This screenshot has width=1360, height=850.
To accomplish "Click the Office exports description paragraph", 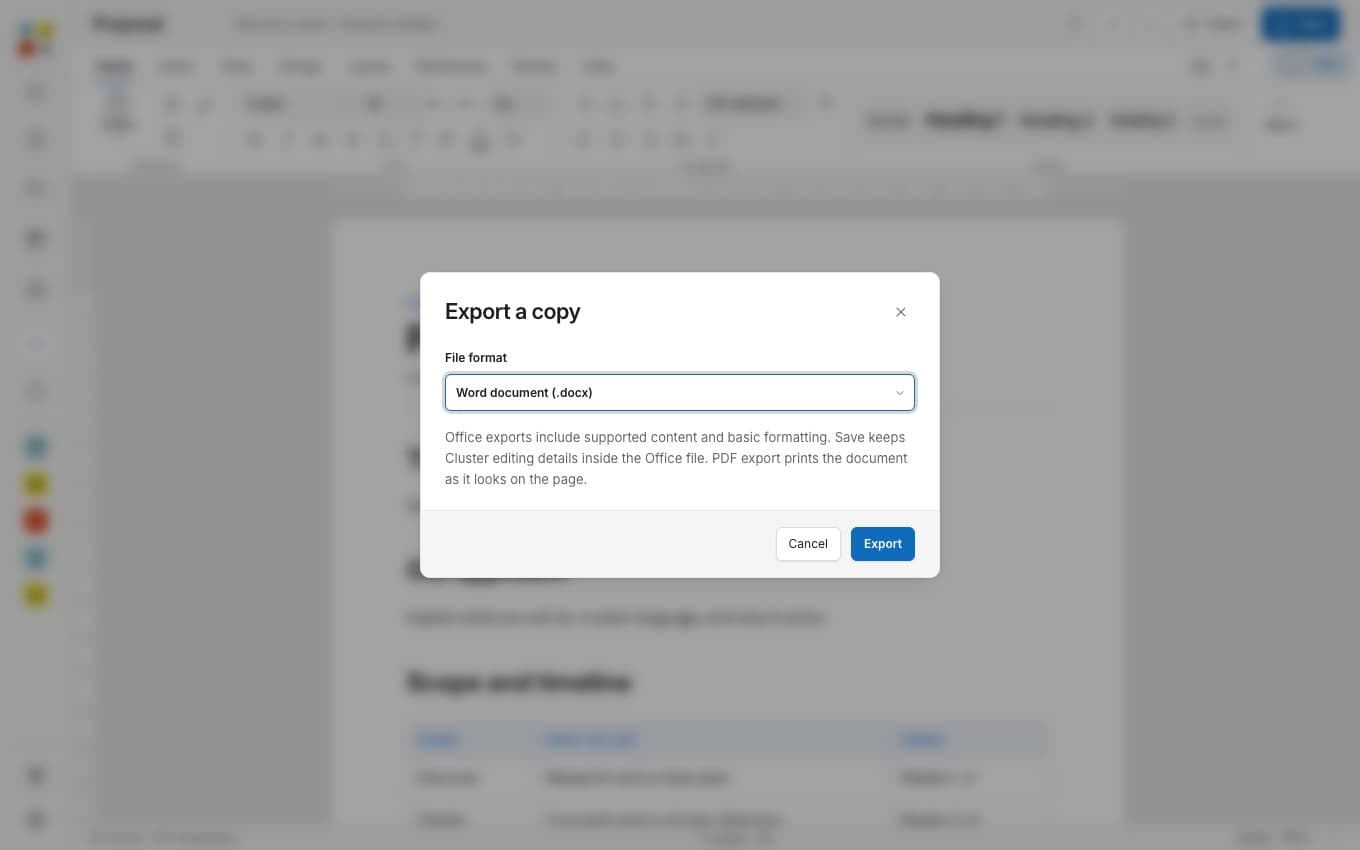I will 676,458.
